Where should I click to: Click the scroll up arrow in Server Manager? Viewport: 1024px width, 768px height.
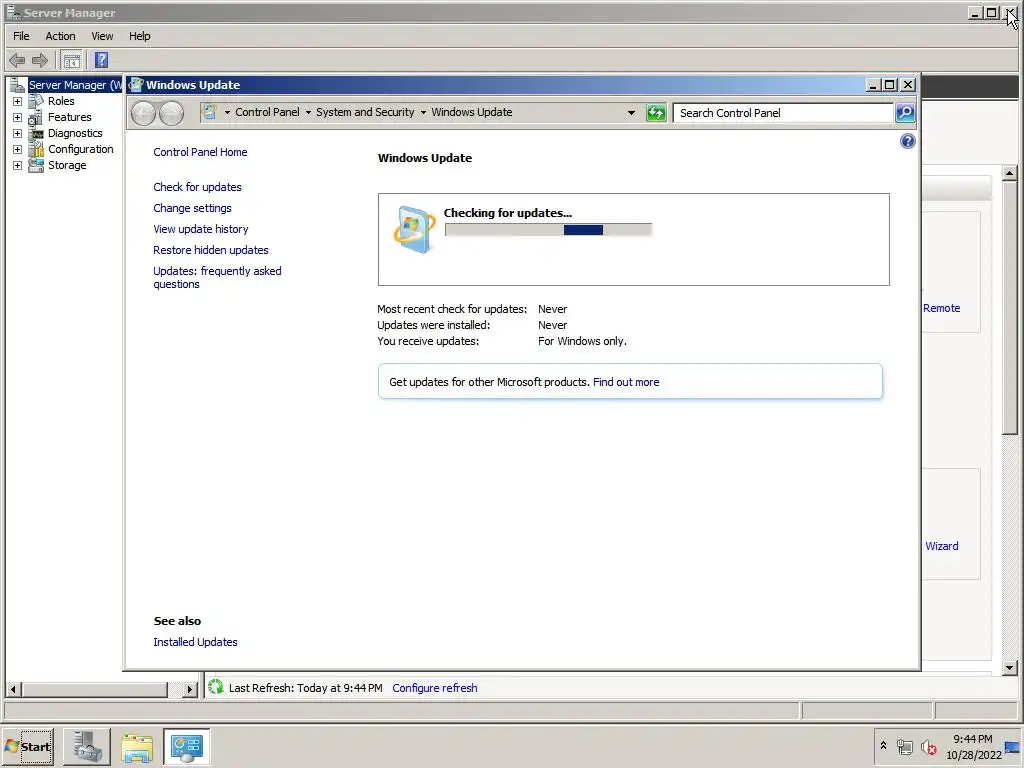[x=1010, y=173]
